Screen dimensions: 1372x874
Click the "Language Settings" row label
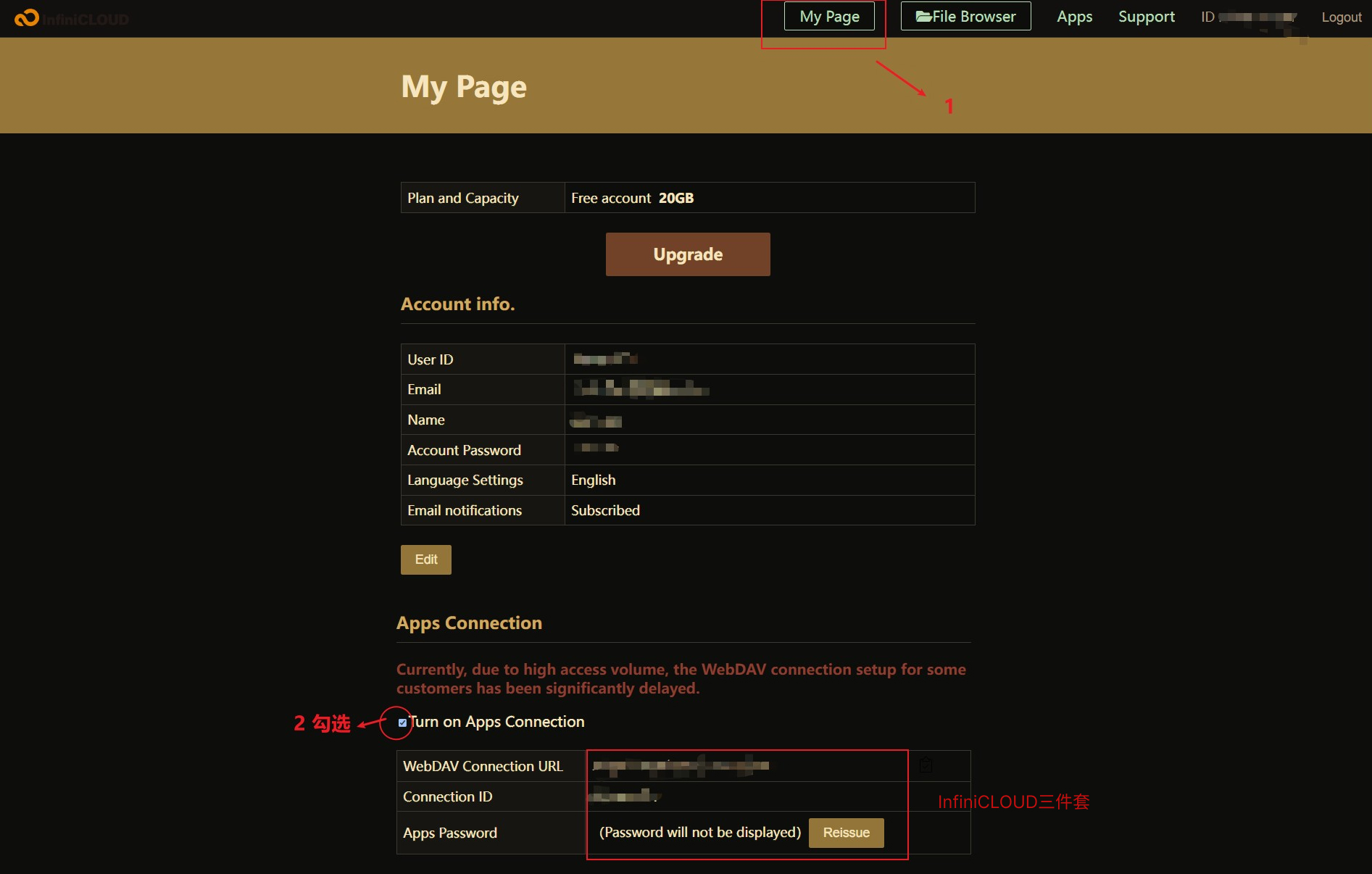point(465,480)
